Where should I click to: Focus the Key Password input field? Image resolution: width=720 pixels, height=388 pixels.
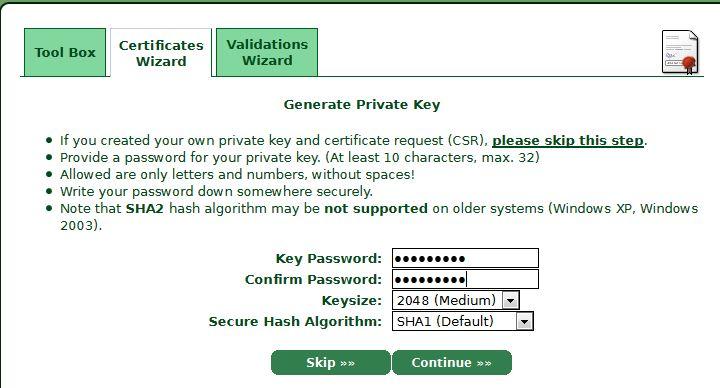tap(465, 258)
